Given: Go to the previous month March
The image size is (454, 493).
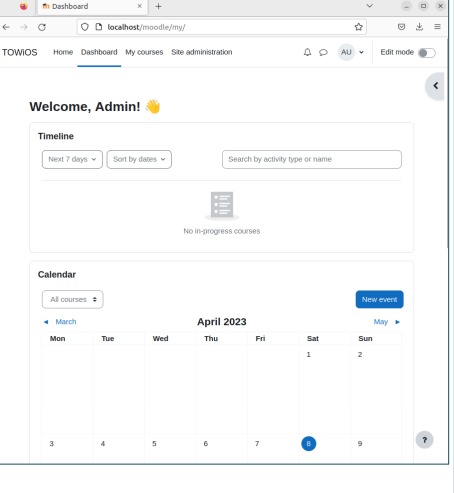Looking at the screenshot, I should pyautogui.click(x=60, y=322).
